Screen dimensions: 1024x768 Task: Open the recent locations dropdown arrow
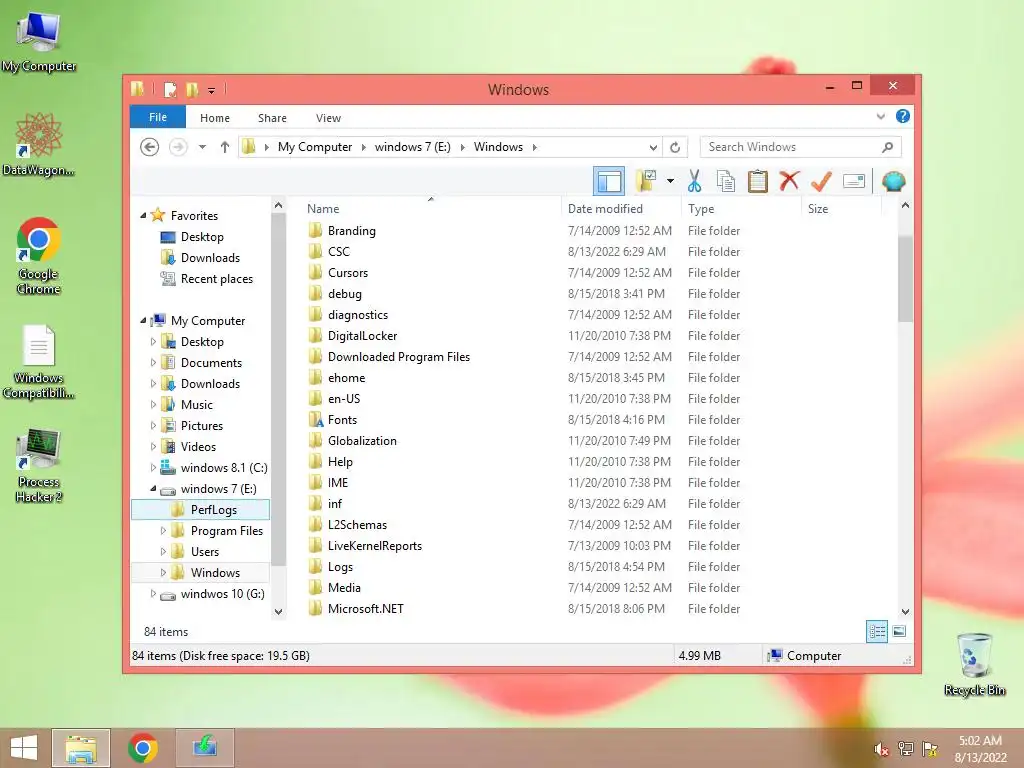[202, 147]
